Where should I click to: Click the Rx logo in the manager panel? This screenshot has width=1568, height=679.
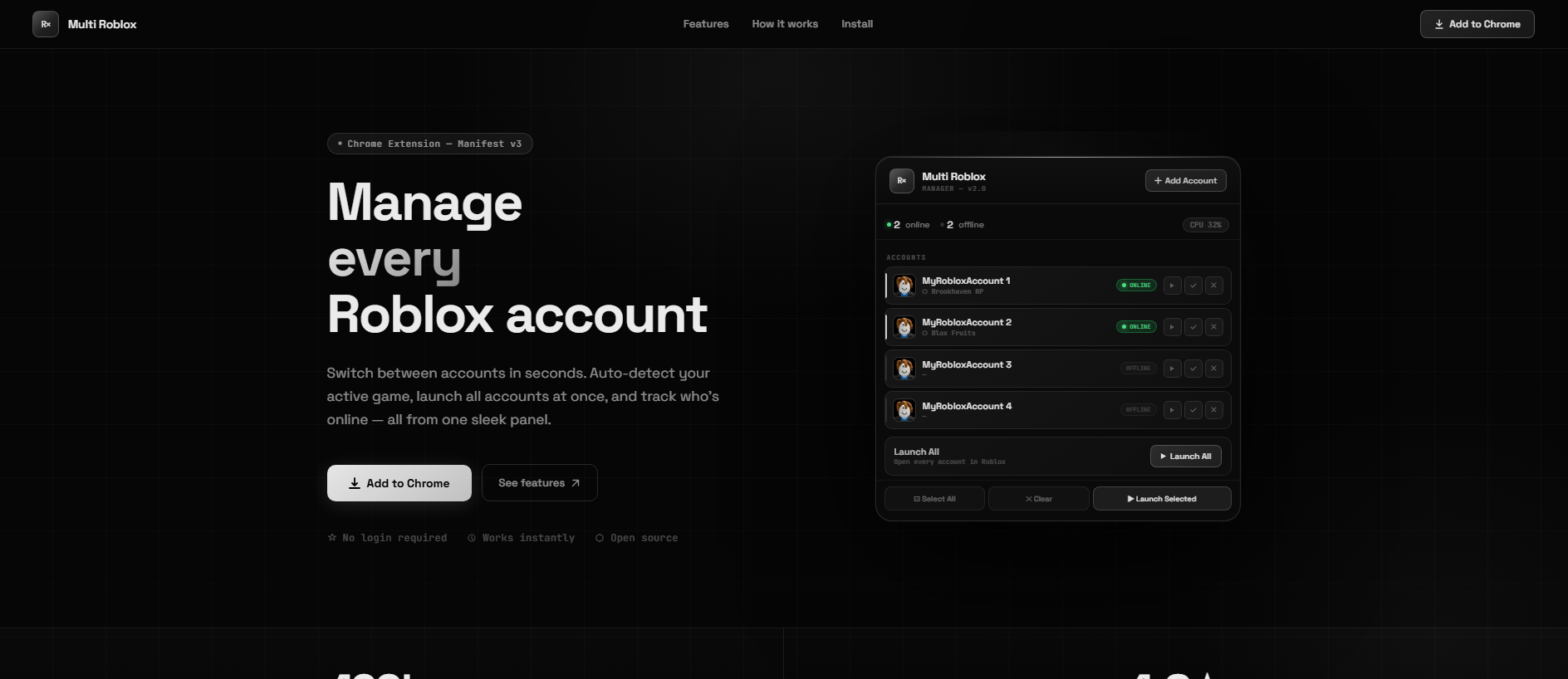902,181
